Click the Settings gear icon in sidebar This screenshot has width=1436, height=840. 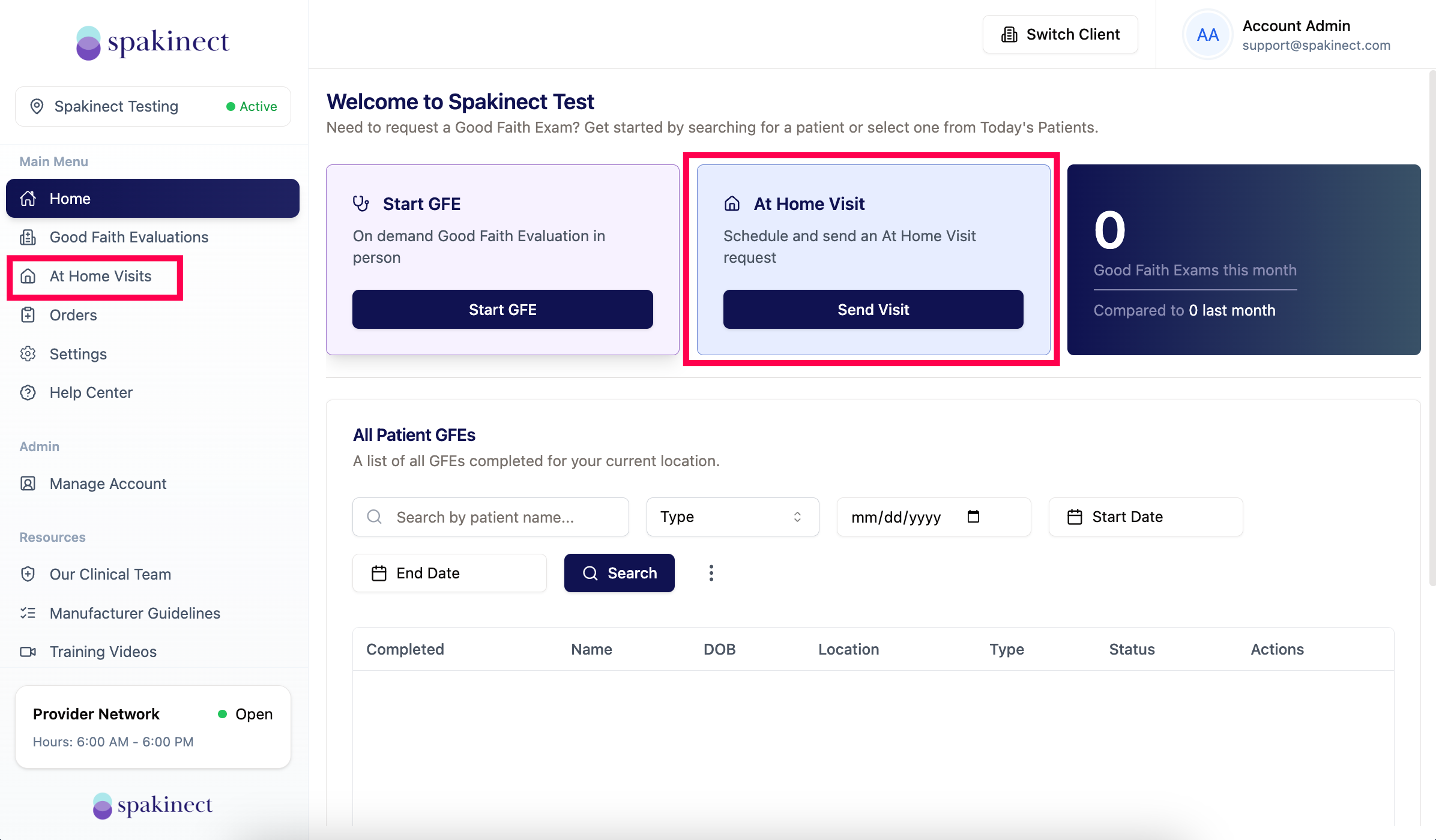[x=28, y=354]
